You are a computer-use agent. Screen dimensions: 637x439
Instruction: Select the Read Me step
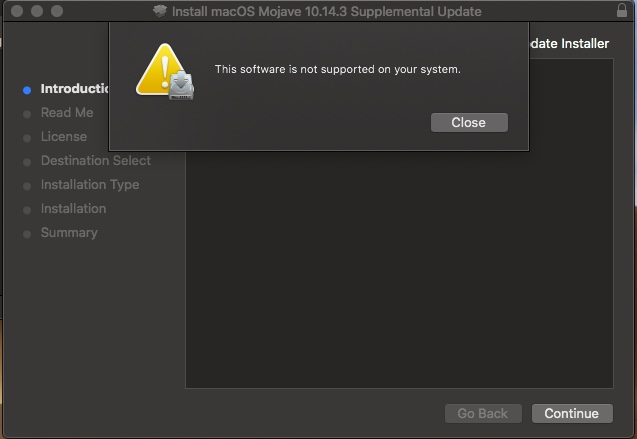click(67, 112)
